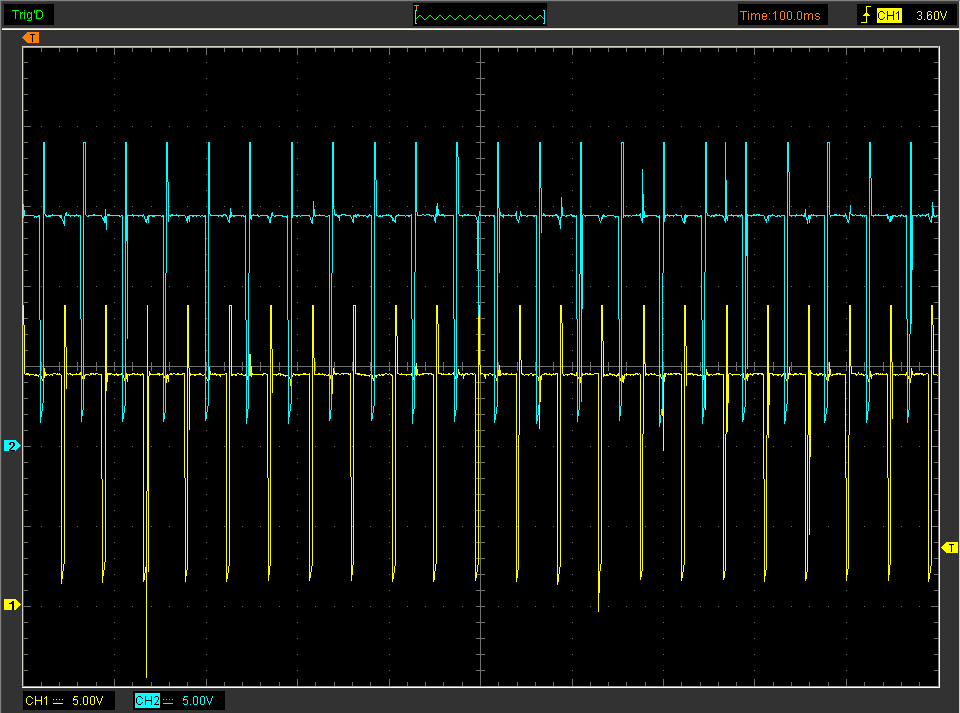960x713 pixels.
Task: Select the yellow CH1 trigger source label
Action: (x=889, y=15)
